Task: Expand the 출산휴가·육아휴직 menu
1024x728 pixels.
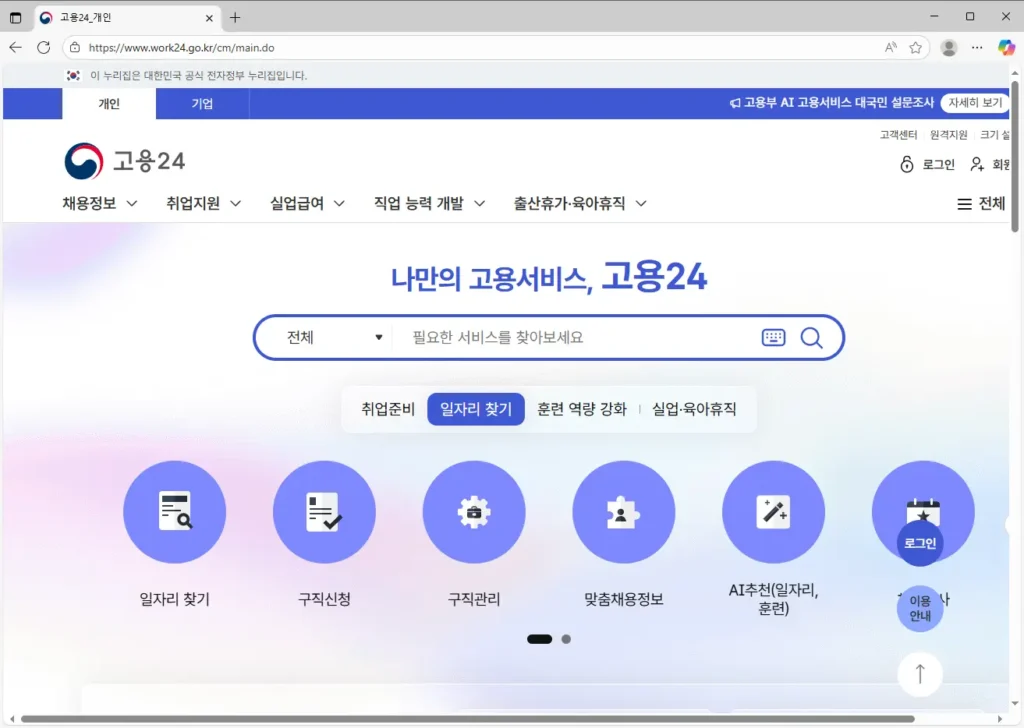Action: 580,204
